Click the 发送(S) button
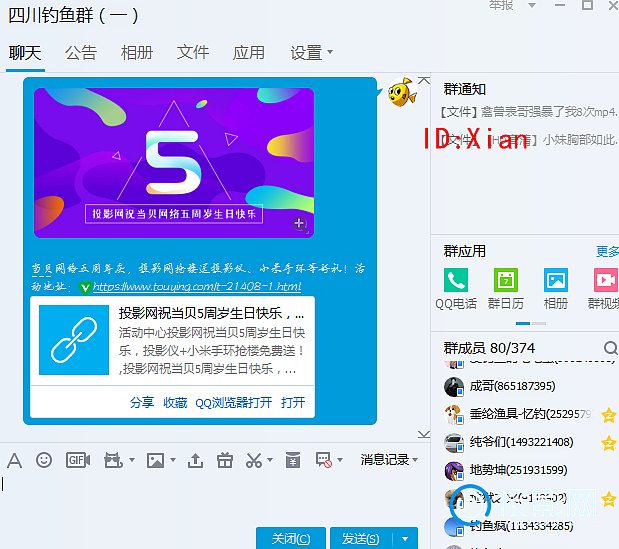 pyautogui.click(x=361, y=538)
